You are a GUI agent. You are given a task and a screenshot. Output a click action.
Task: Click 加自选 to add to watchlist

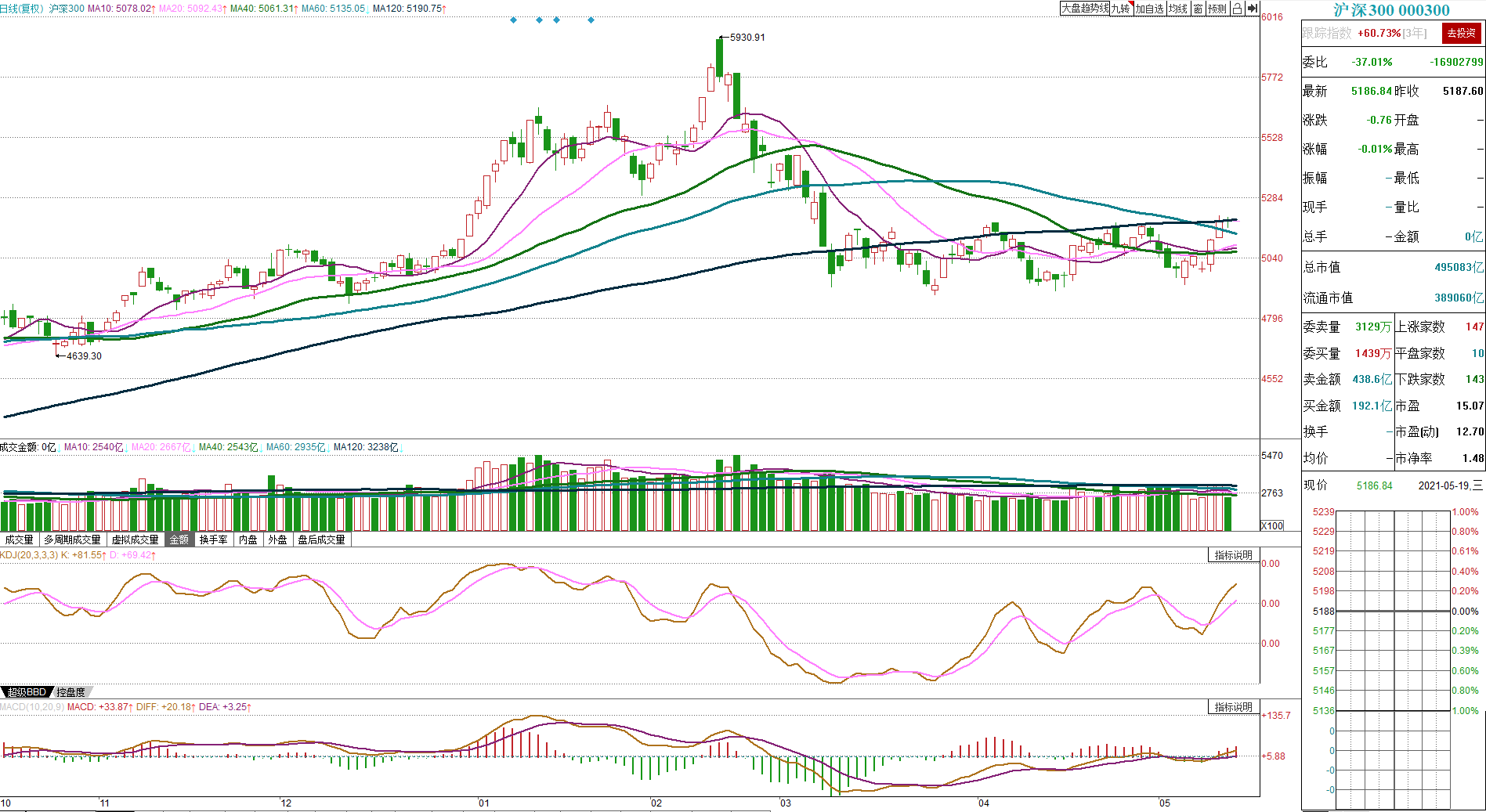click(1150, 9)
